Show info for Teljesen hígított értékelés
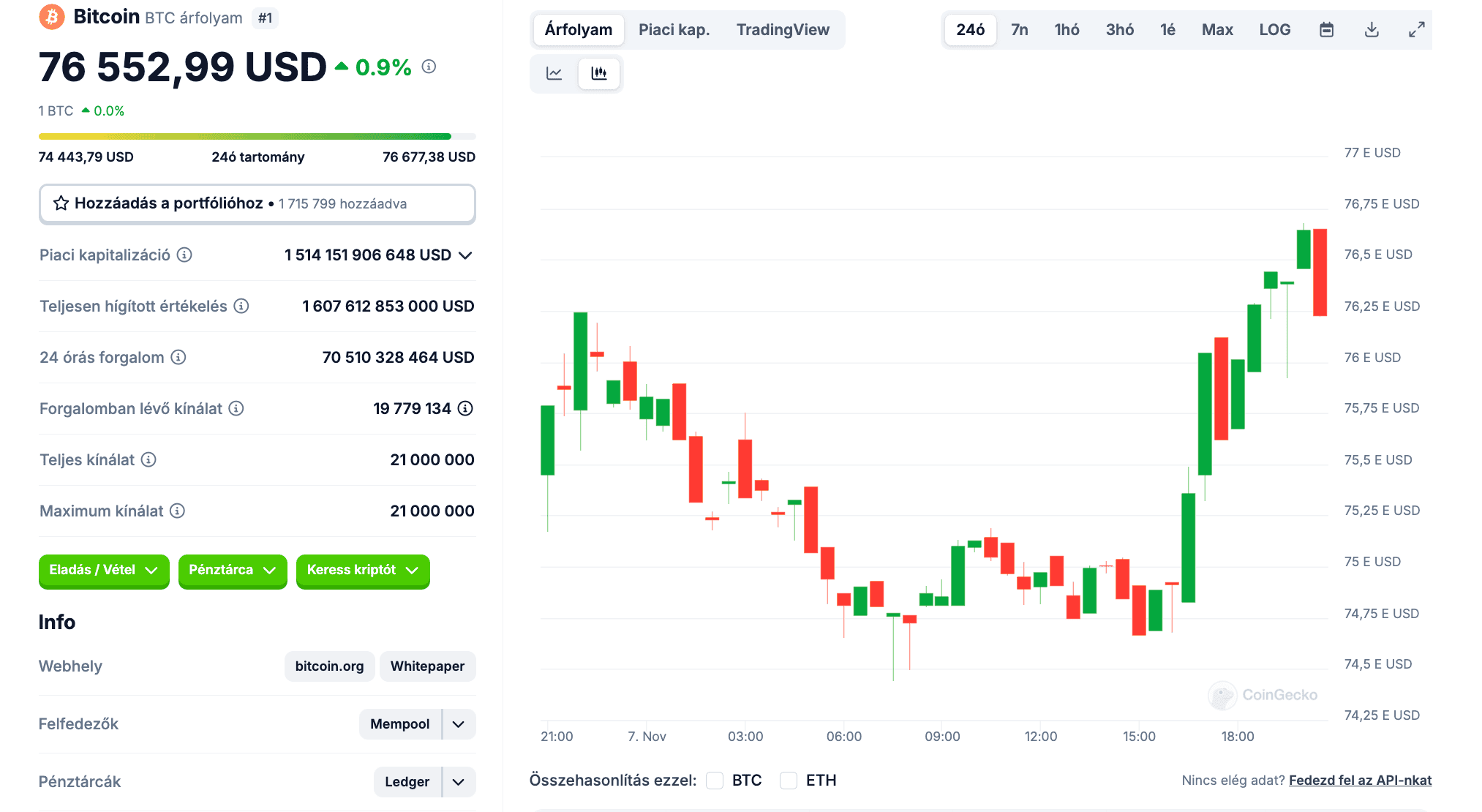The height and width of the screenshot is (812, 1482). coord(241,306)
